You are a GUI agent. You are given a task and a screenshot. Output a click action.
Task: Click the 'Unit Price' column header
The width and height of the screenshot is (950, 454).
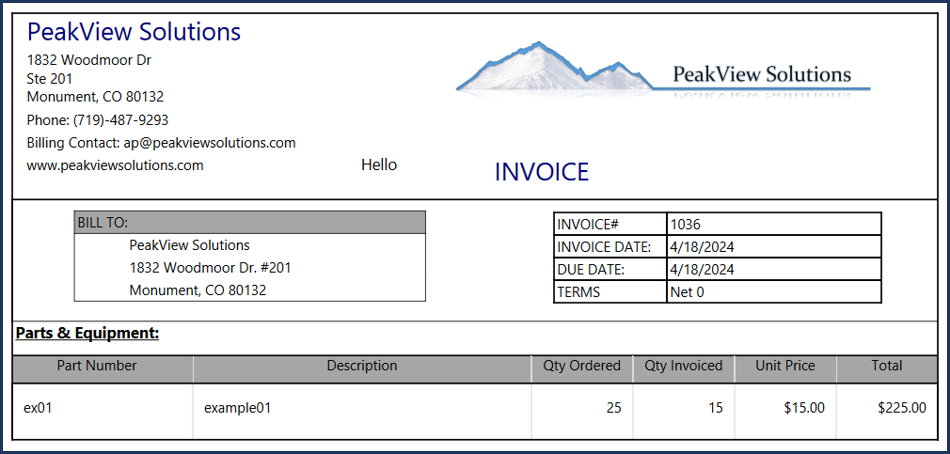785,369
